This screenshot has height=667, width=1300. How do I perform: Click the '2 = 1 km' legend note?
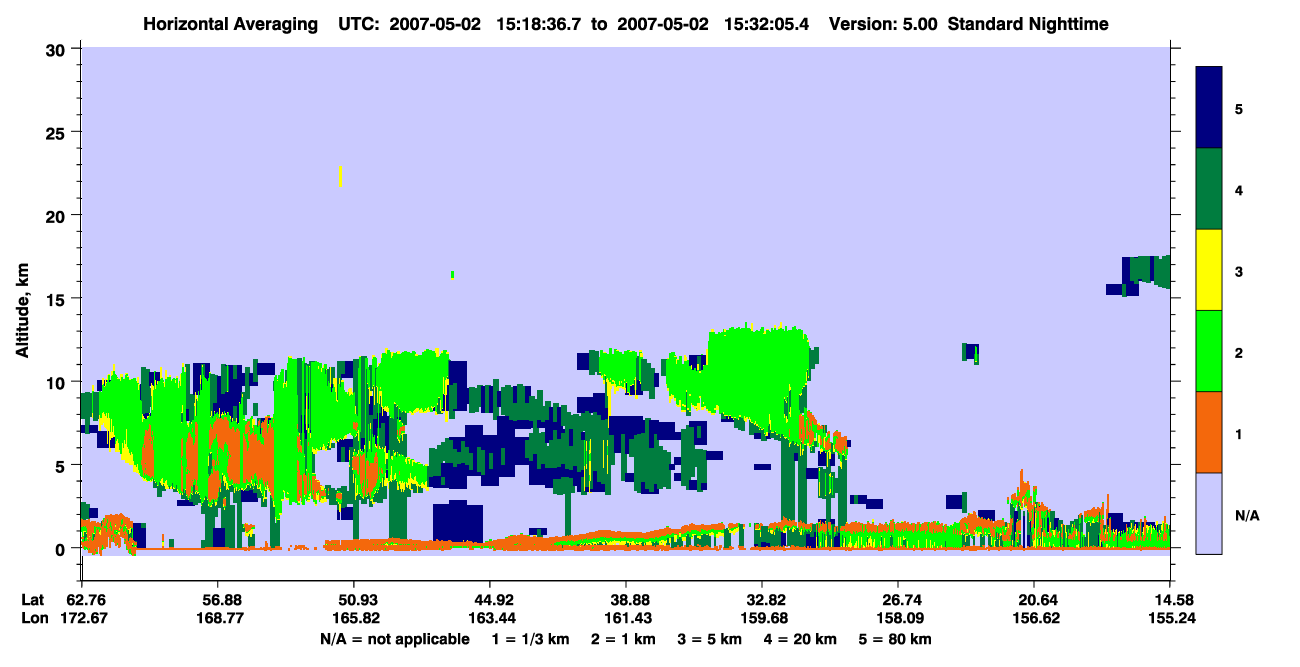(624, 639)
